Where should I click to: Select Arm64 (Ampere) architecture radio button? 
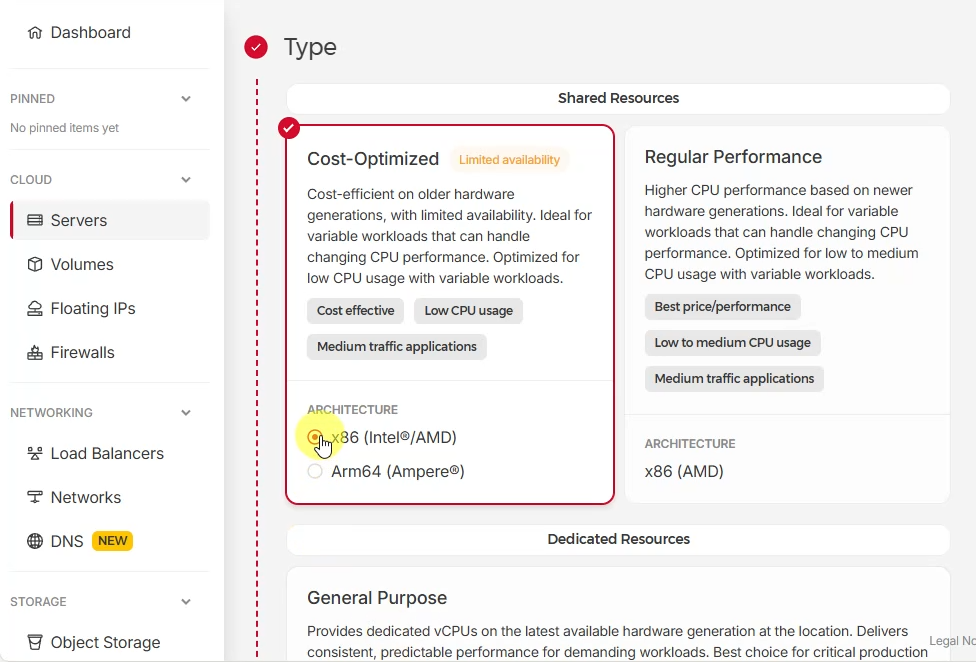315,471
